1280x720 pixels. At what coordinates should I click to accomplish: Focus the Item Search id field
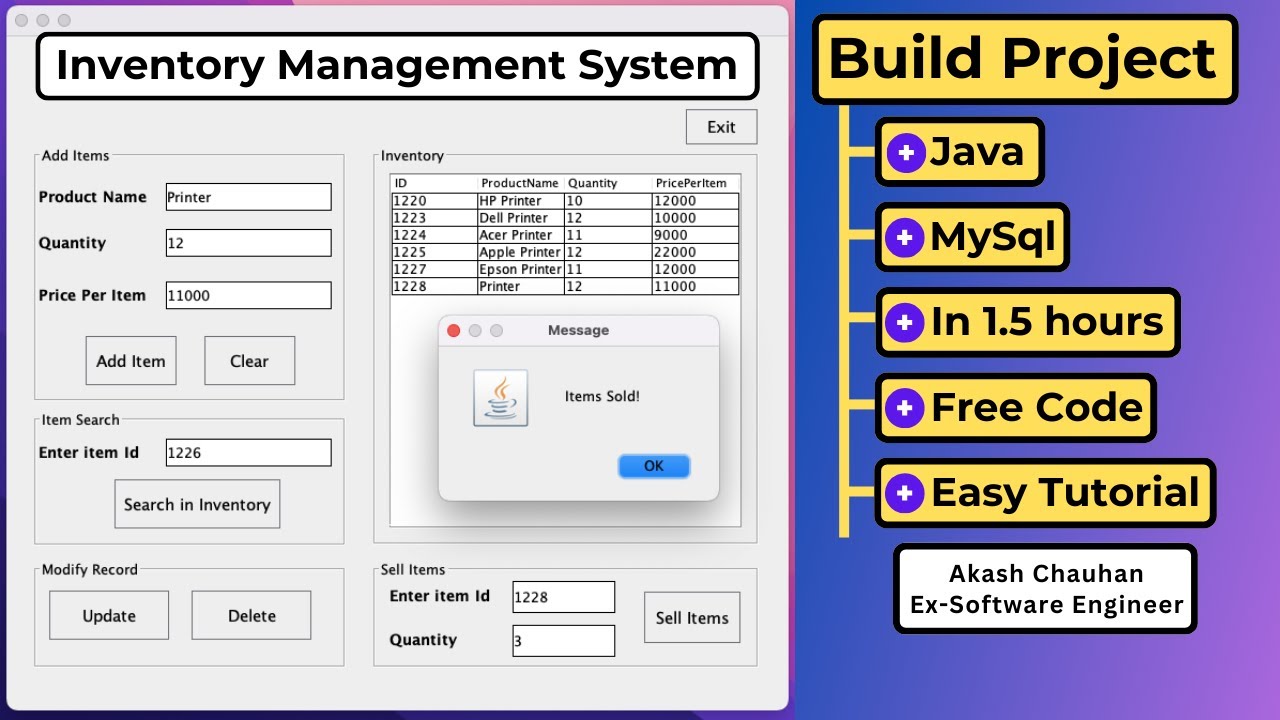click(248, 452)
